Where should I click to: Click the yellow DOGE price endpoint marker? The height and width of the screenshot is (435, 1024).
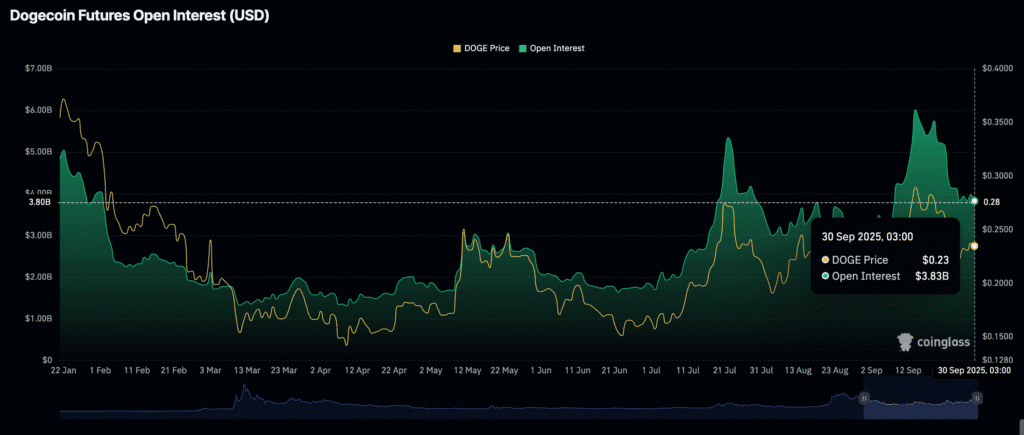974,246
